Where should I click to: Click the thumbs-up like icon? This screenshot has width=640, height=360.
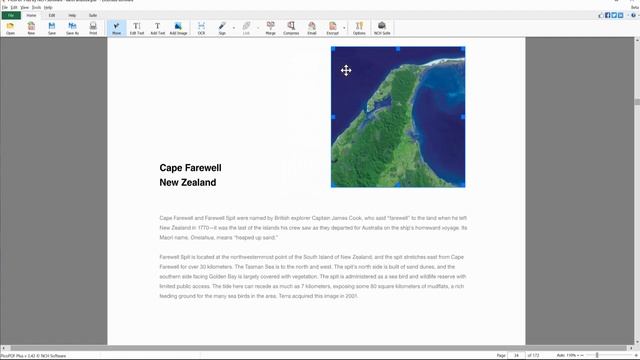(x=601, y=15)
